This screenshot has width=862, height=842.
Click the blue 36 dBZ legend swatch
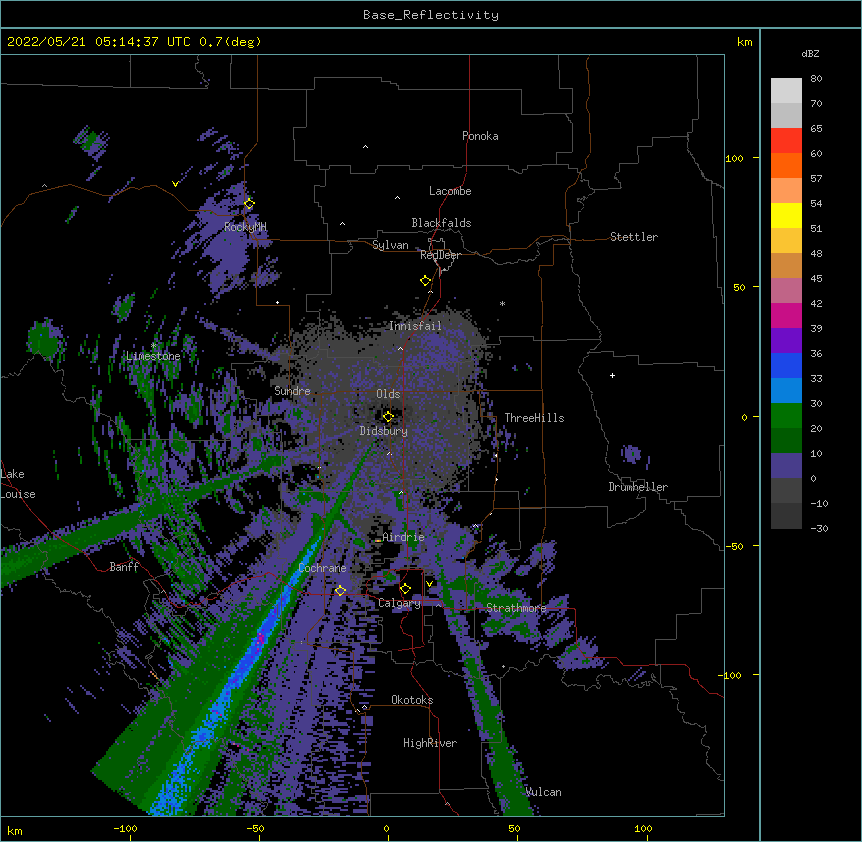pyautogui.click(x=786, y=365)
